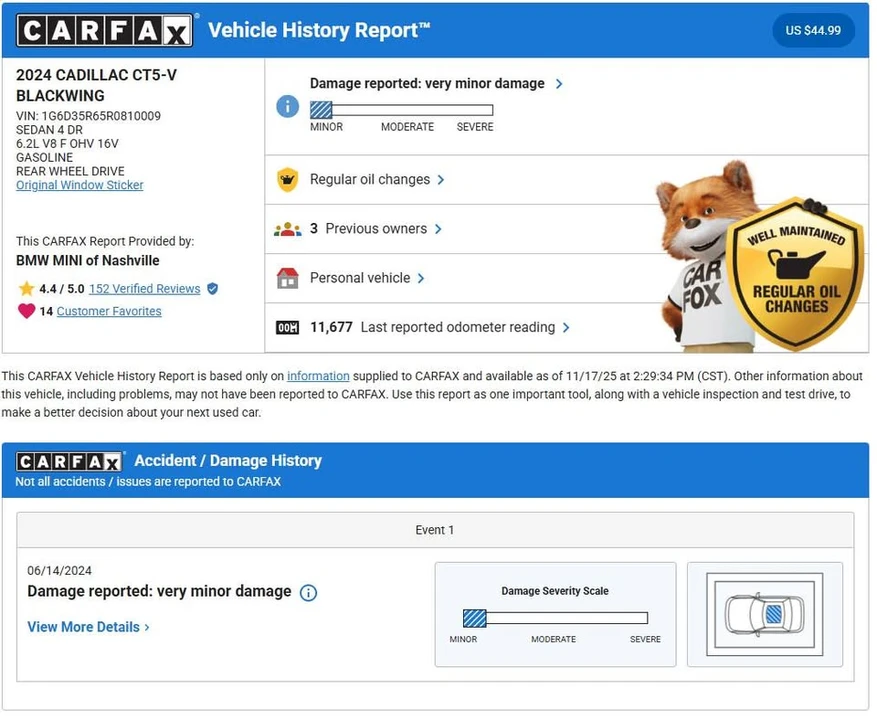877x720 pixels.
Task: Click the View More Details chevron arrow
Action: (x=148, y=629)
